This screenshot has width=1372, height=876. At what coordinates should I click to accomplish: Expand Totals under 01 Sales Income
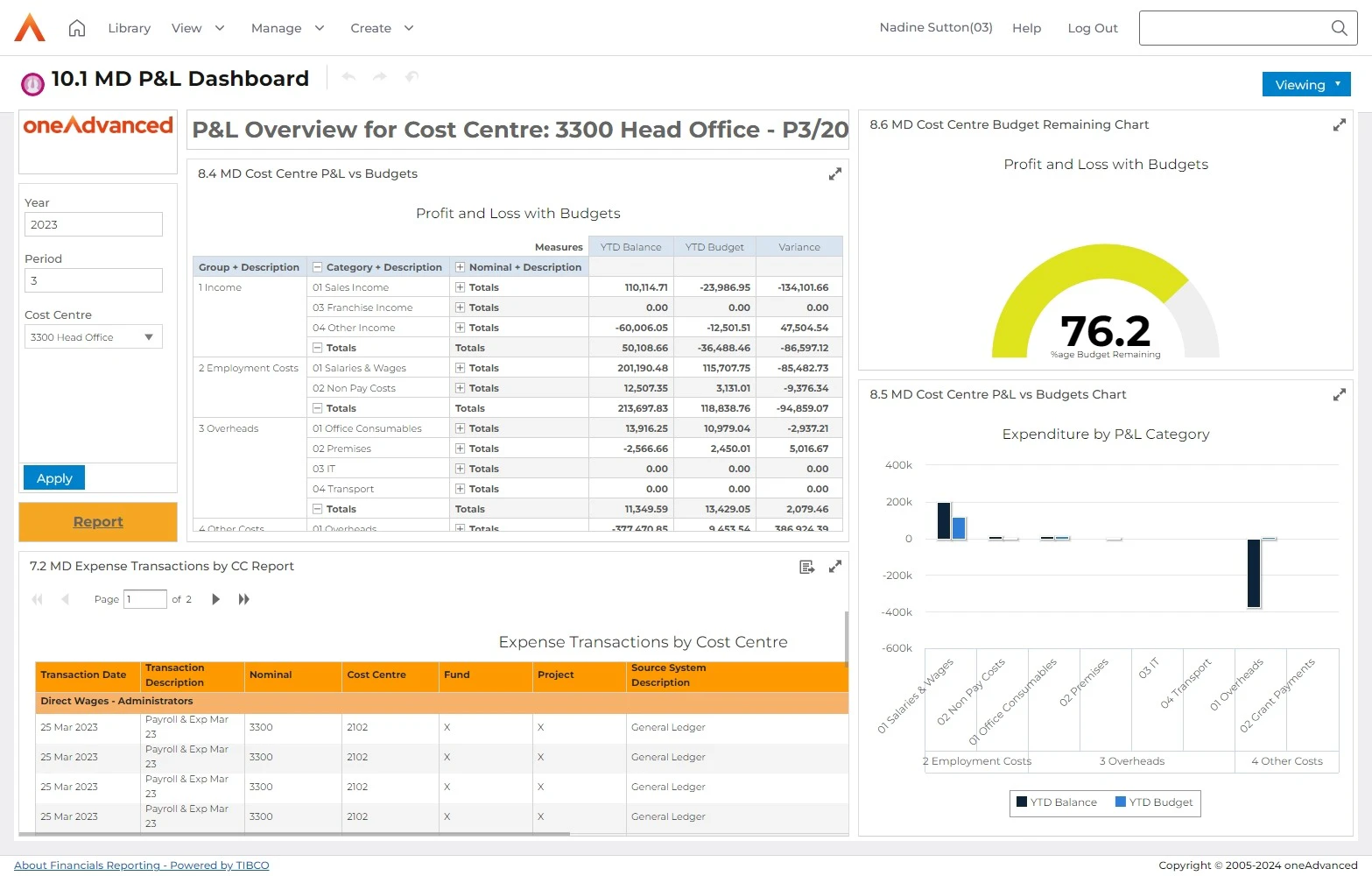coord(458,286)
